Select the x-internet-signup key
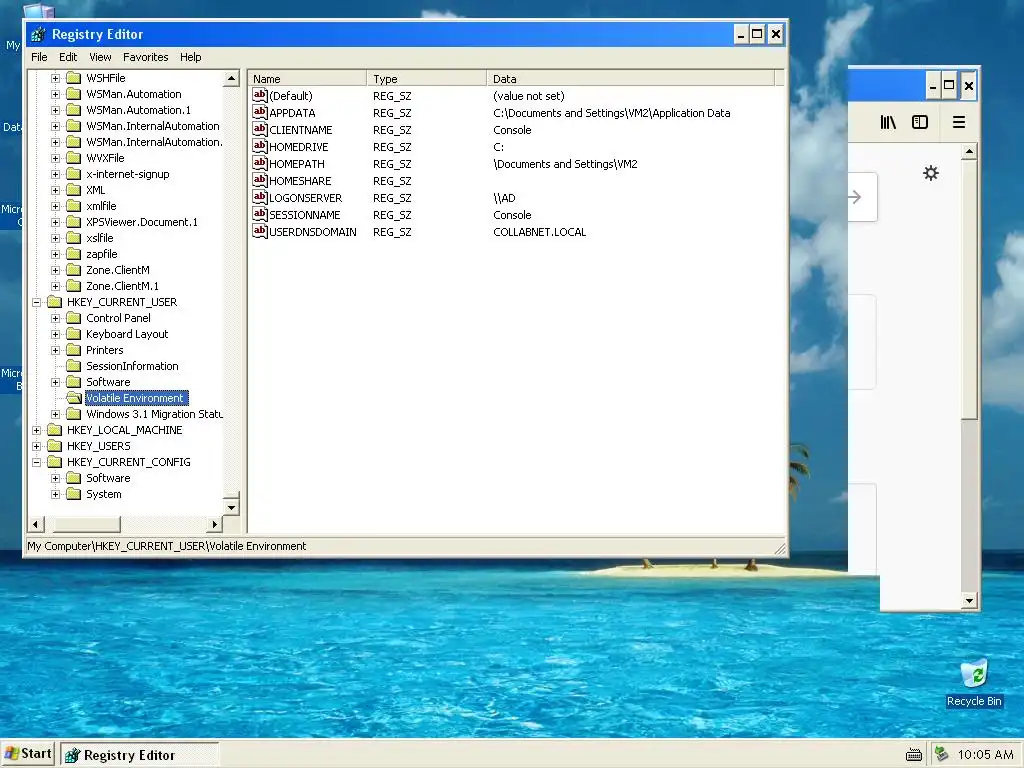 [x=127, y=174]
